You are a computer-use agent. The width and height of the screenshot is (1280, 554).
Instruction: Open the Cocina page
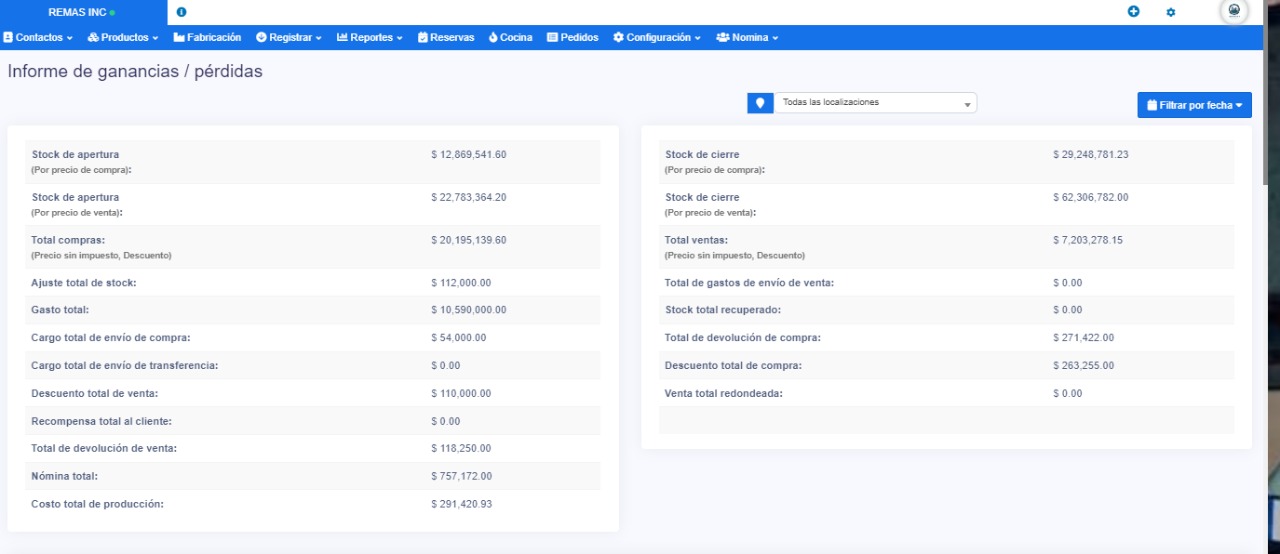510,37
